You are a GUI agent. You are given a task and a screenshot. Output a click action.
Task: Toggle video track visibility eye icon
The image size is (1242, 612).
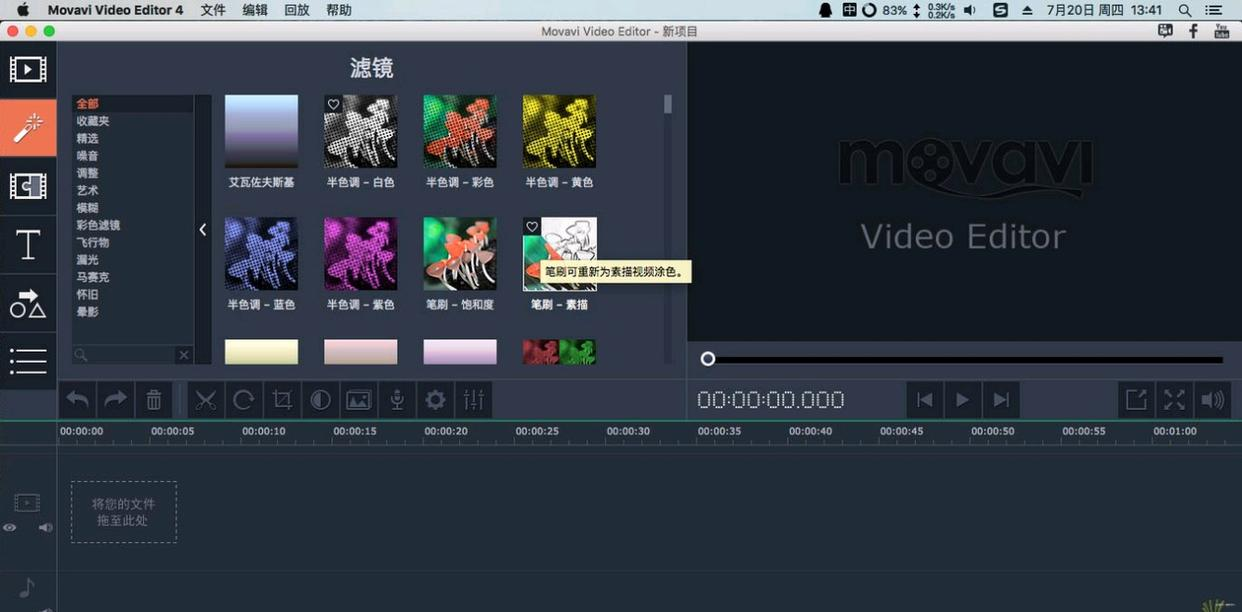(x=10, y=527)
